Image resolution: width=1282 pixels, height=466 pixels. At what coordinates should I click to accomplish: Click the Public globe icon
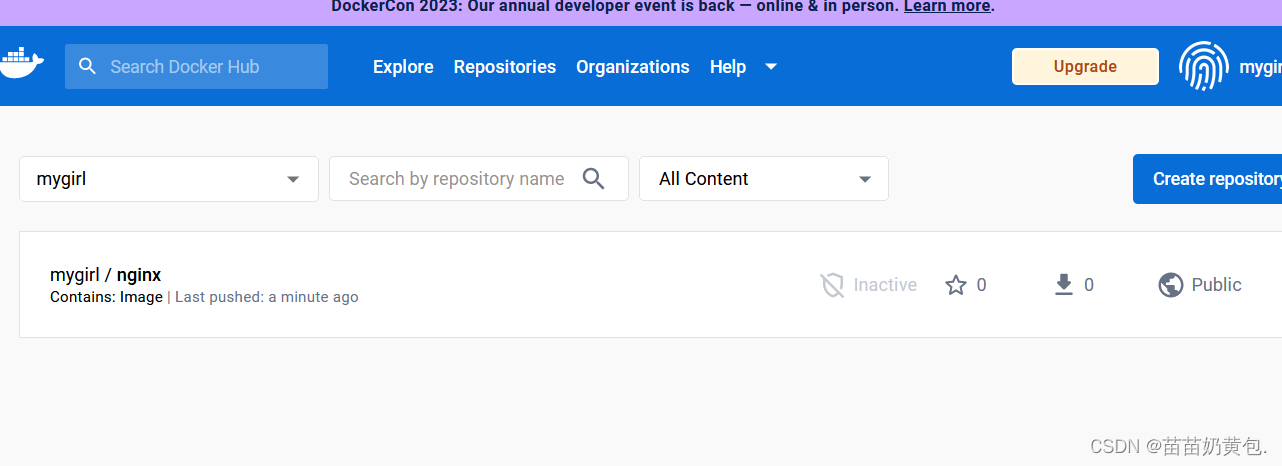pyautogui.click(x=1171, y=285)
